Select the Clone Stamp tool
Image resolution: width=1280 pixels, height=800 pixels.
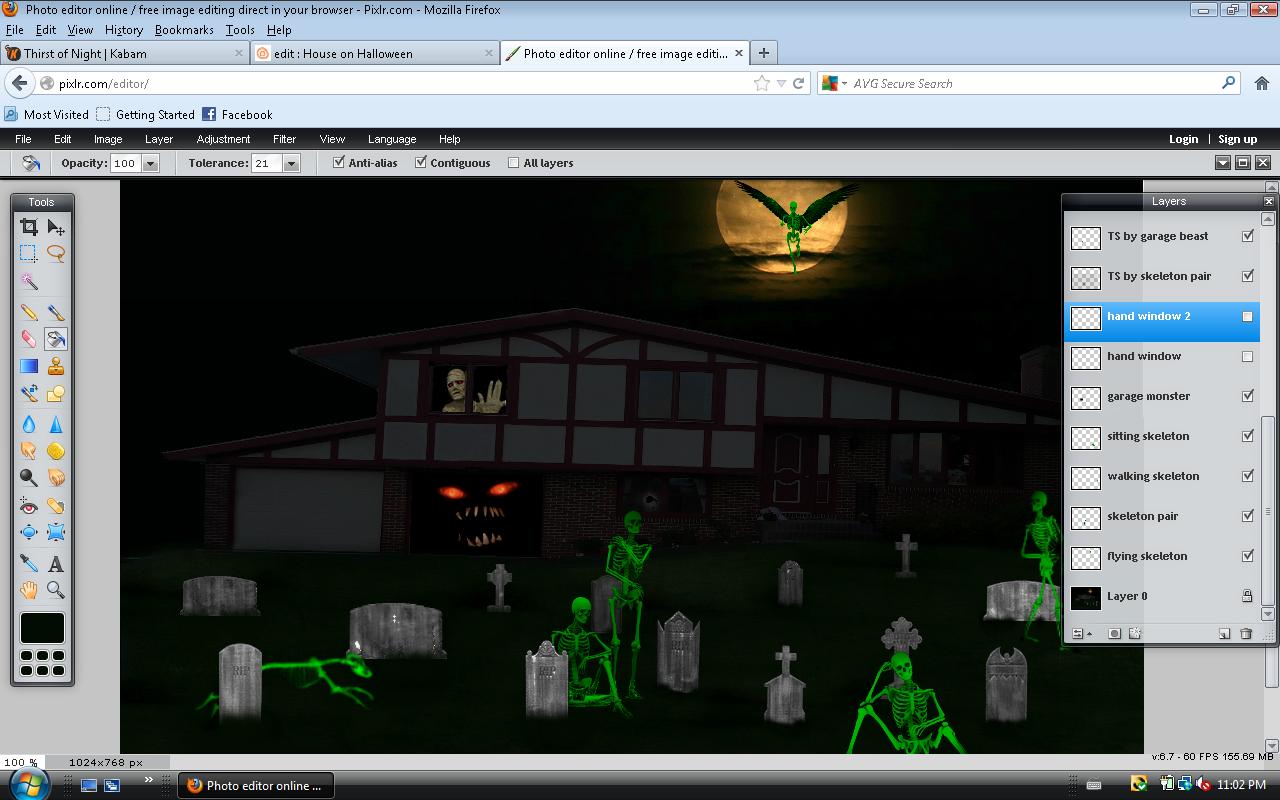[x=56, y=367]
